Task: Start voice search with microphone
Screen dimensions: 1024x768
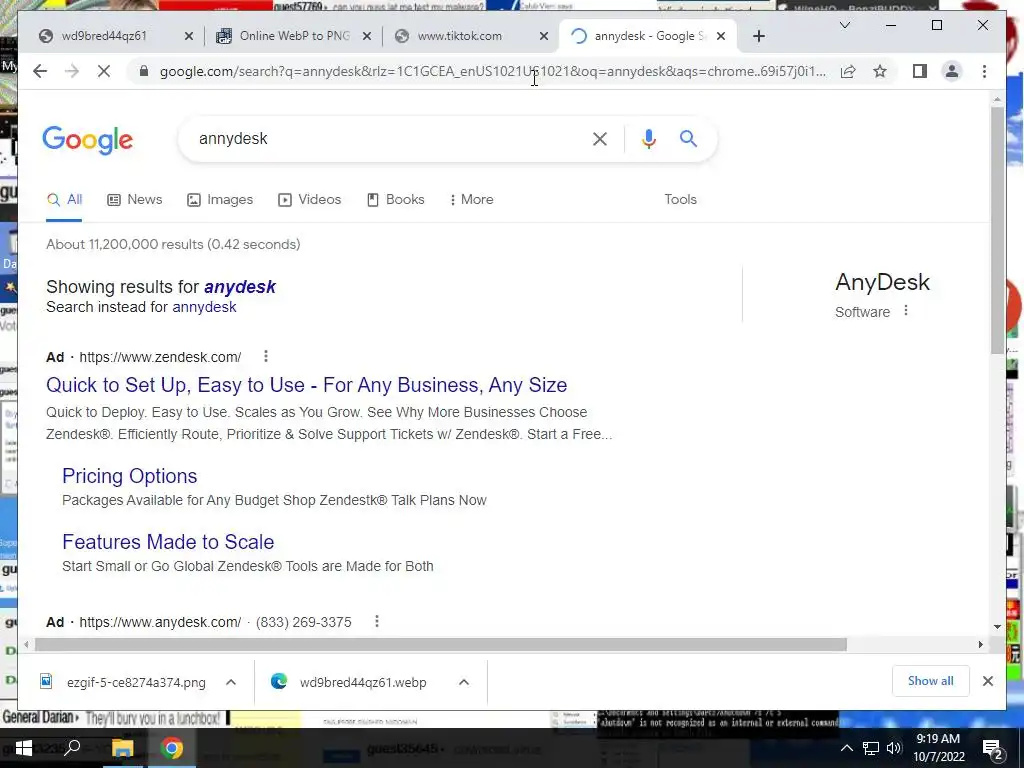Action: [648, 138]
